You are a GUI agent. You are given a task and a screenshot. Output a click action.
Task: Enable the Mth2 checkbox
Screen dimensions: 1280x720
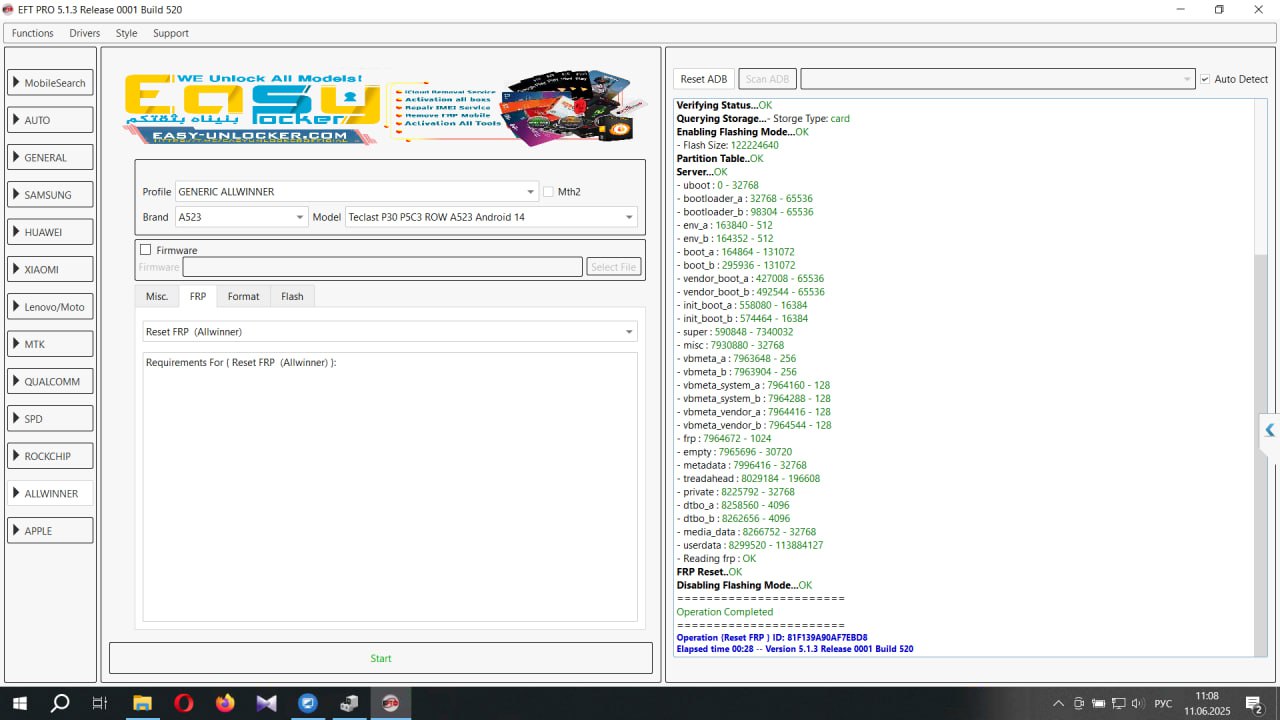(548, 192)
